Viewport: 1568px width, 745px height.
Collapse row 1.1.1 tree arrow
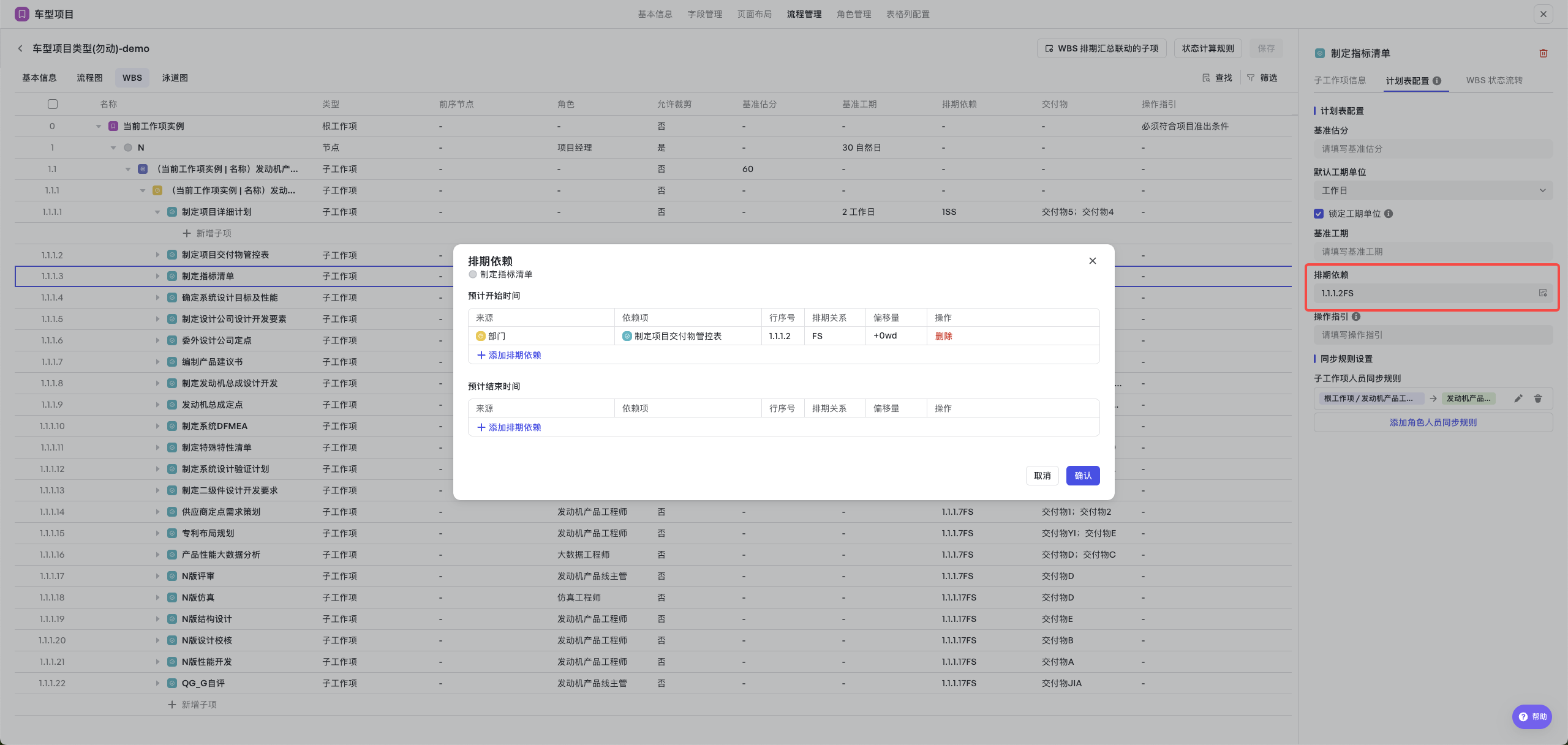coord(143,190)
